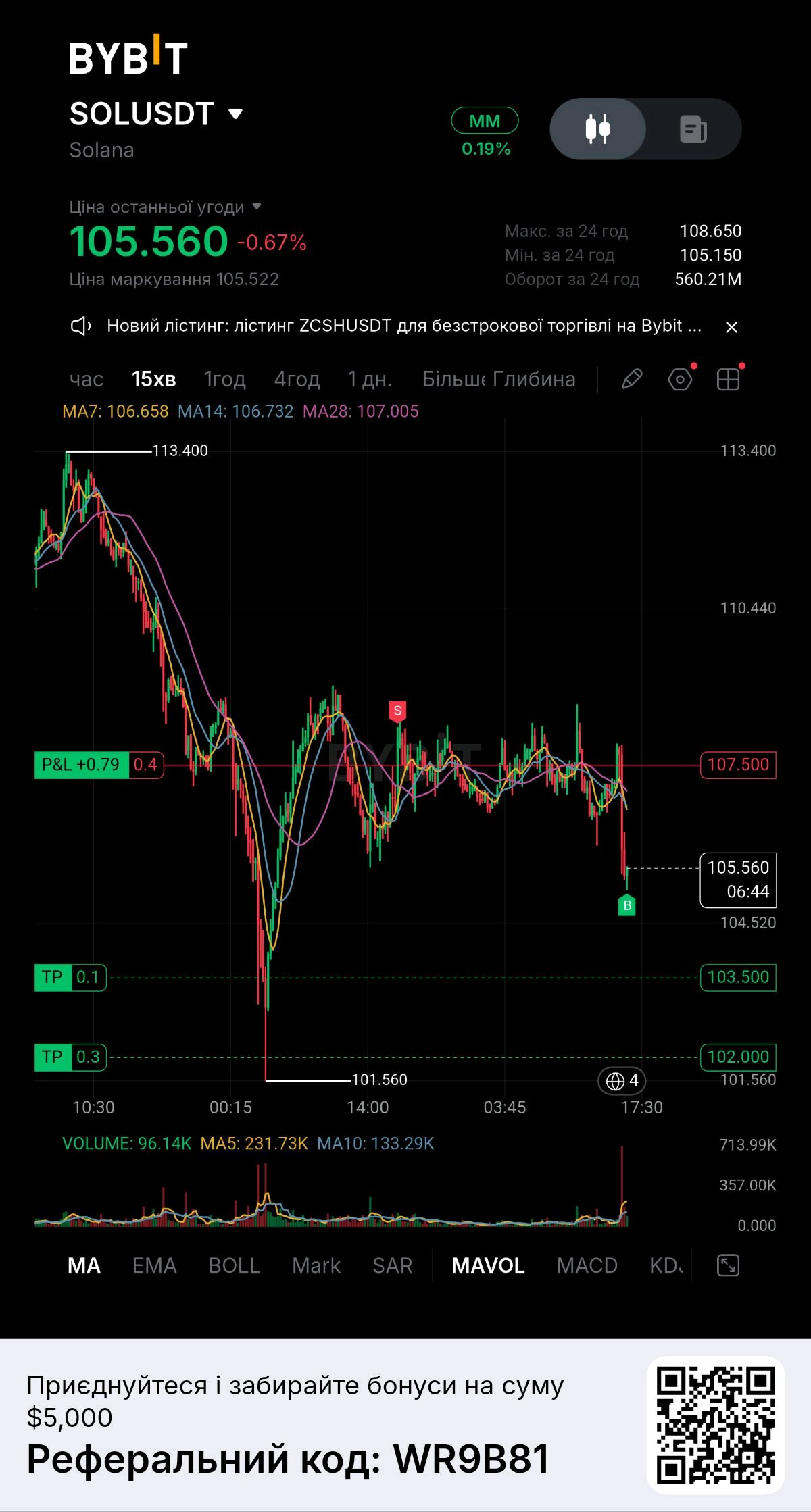Tap the red S sell marker
The height and width of the screenshot is (1512, 811).
coord(397,711)
